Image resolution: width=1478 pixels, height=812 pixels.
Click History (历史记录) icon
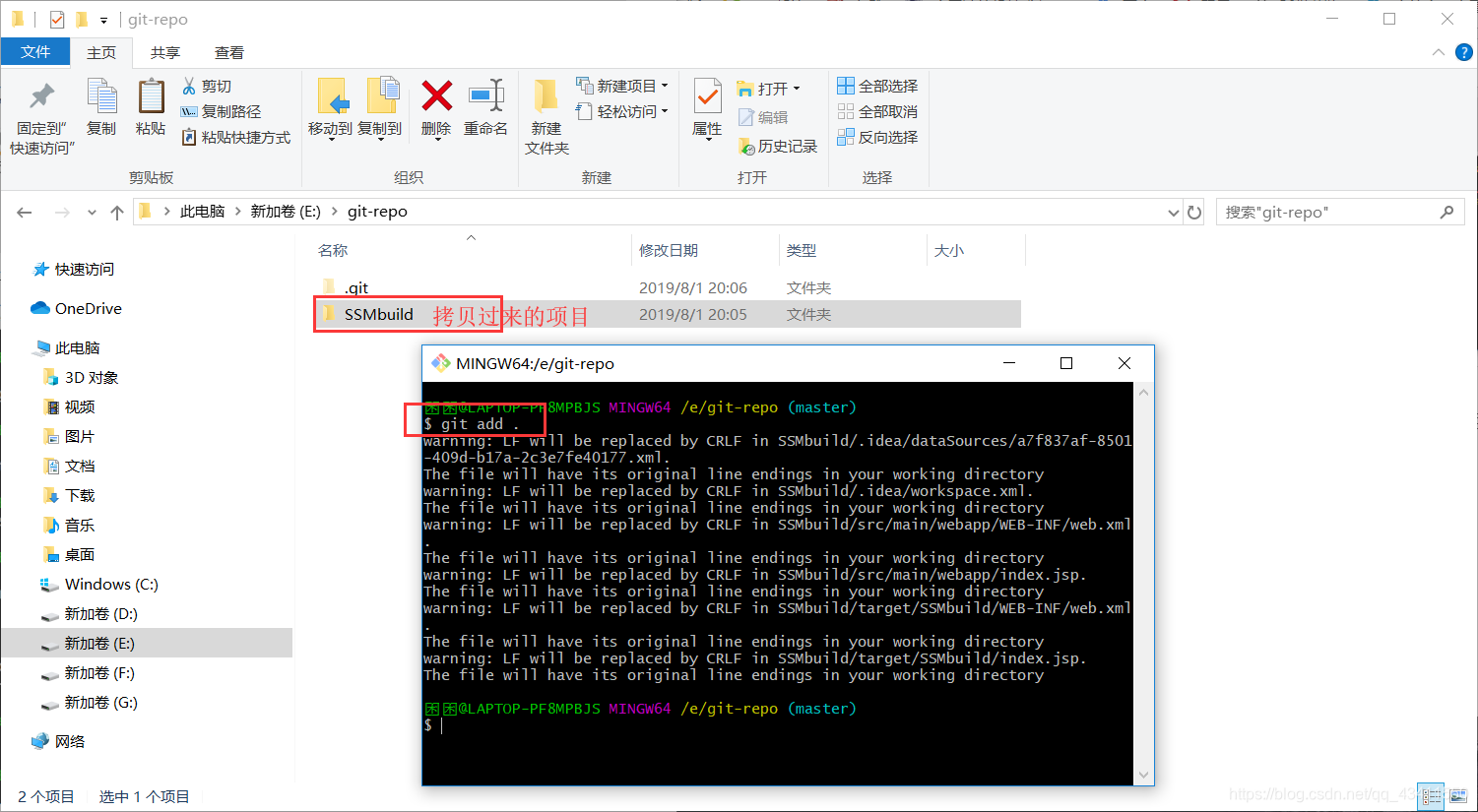click(x=746, y=147)
